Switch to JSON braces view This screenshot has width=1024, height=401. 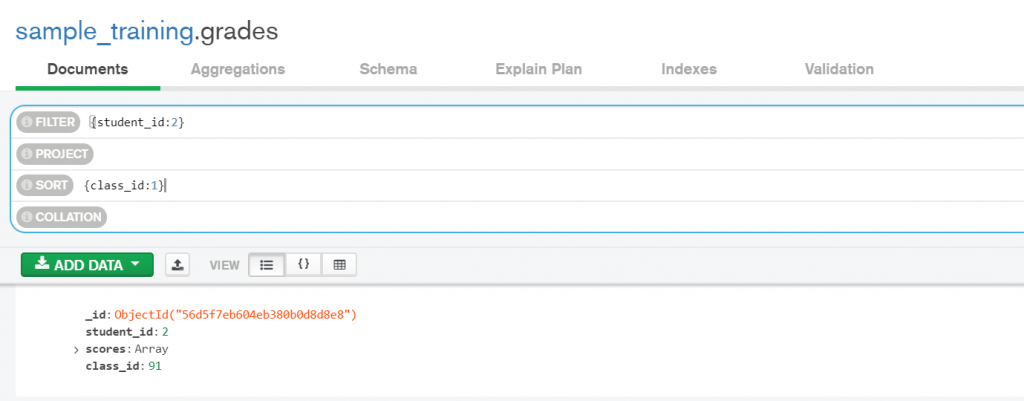click(303, 265)
